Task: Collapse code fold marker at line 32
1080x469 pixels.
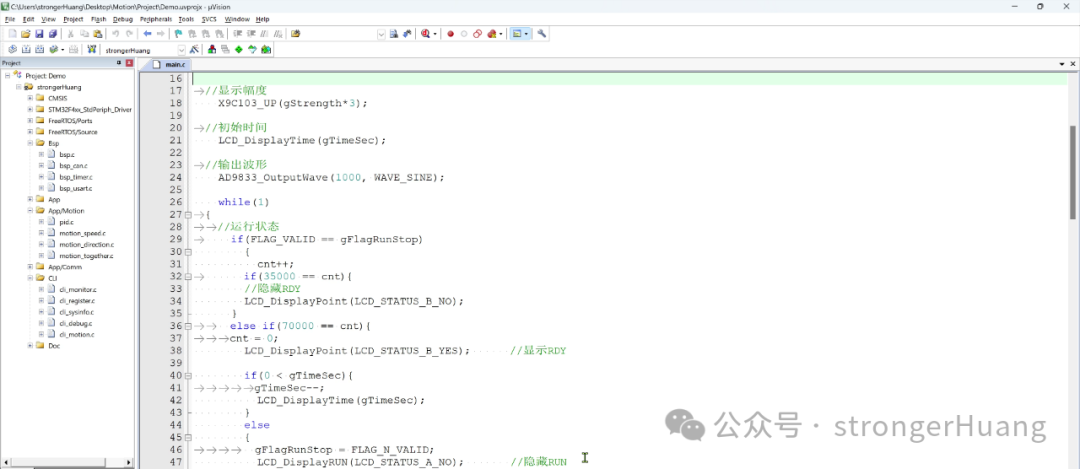Action: (x=188, y=277)
